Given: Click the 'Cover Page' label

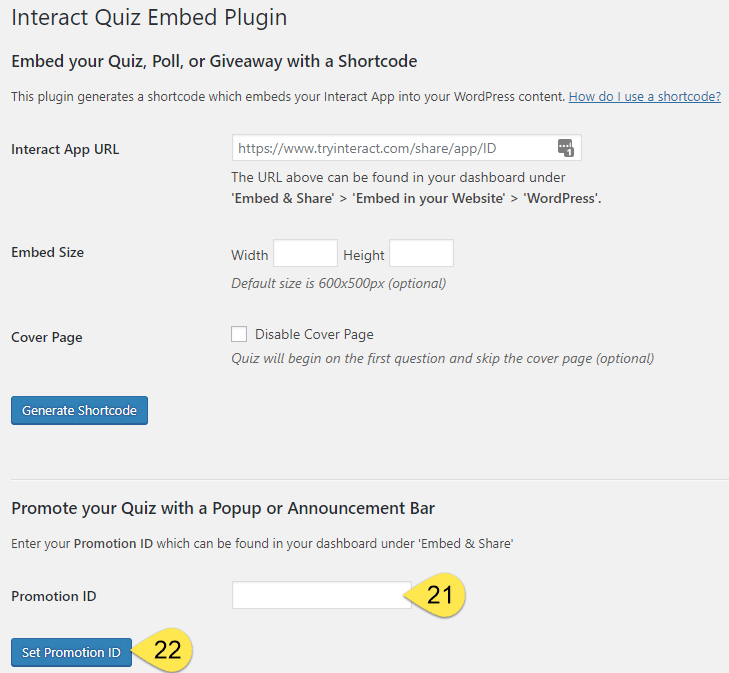Looking at the screenshot, I should [46, 337].
